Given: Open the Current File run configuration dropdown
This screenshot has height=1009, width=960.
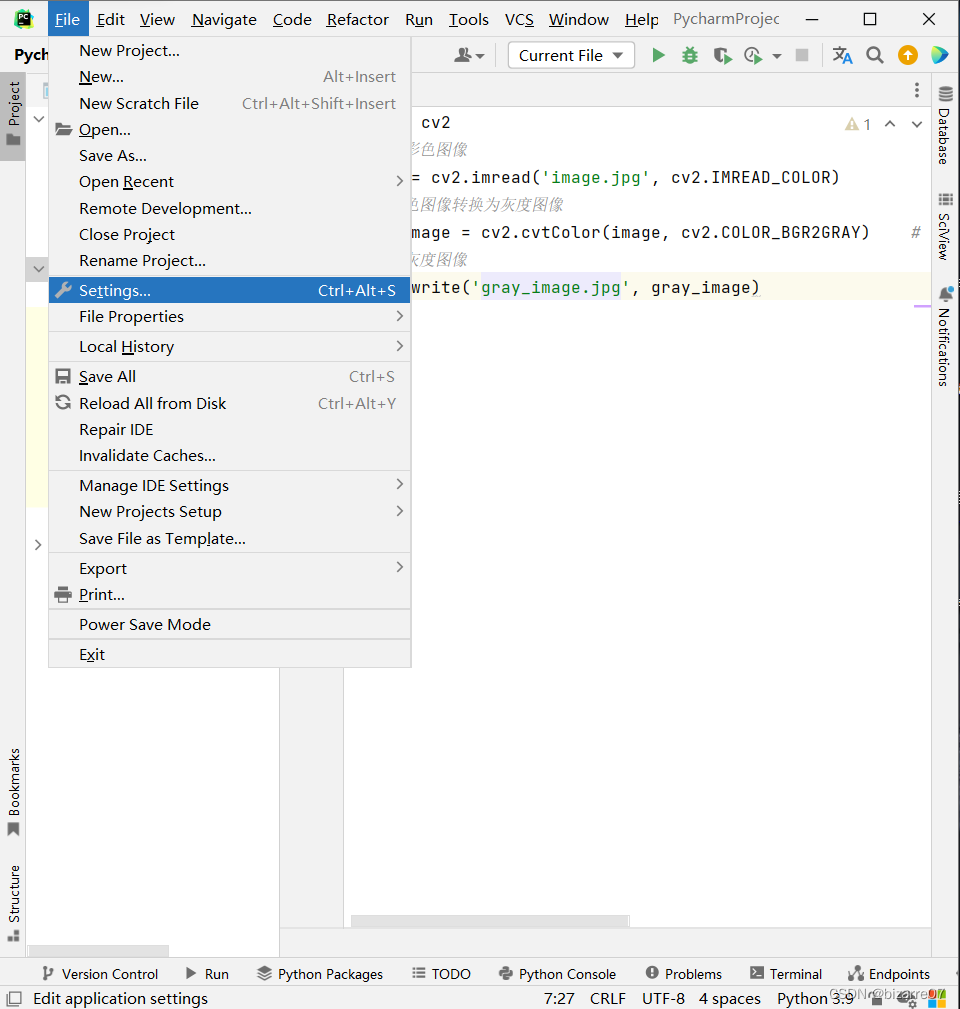Looking at the screenshot, I should (x=571, y=55).
